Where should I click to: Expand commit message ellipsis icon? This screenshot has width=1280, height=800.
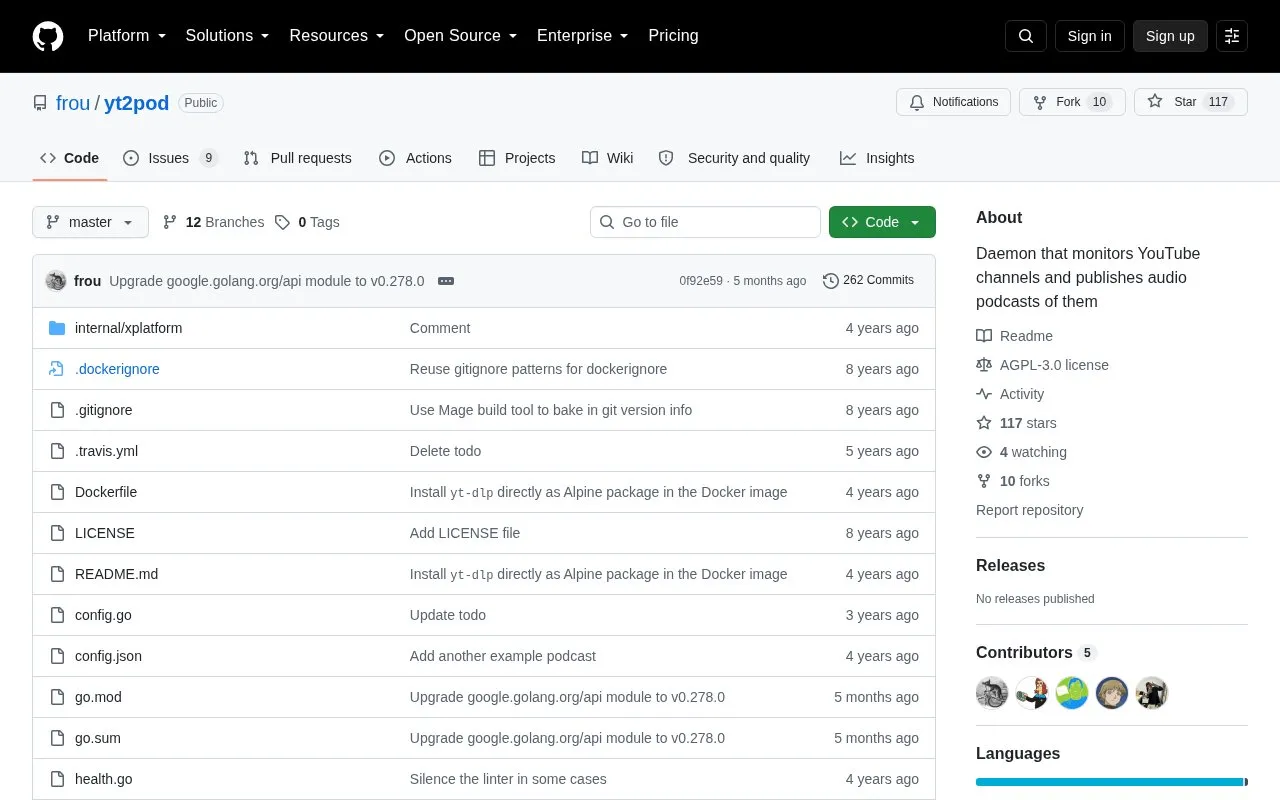coord(446,281)
